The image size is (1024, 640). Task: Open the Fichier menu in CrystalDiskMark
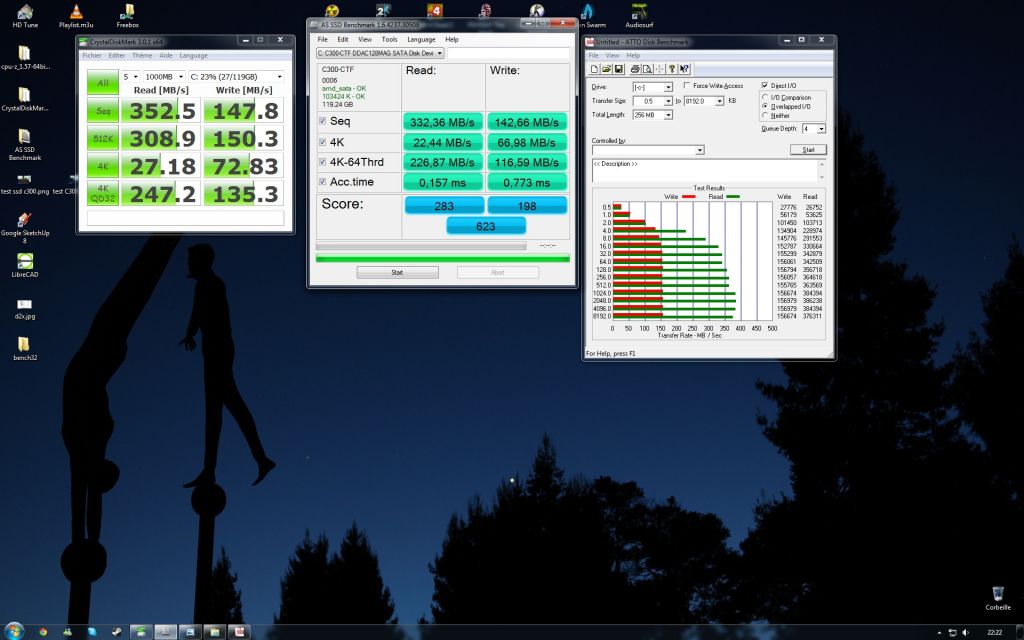91,56
